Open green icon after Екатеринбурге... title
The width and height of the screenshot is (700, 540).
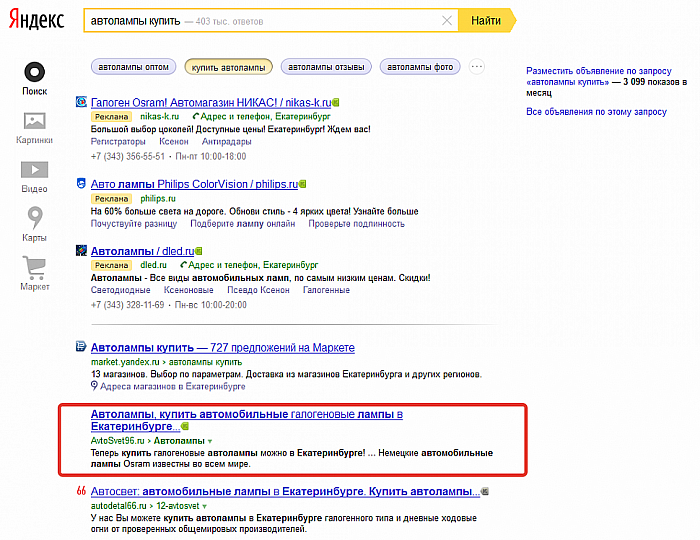point(185,427)
